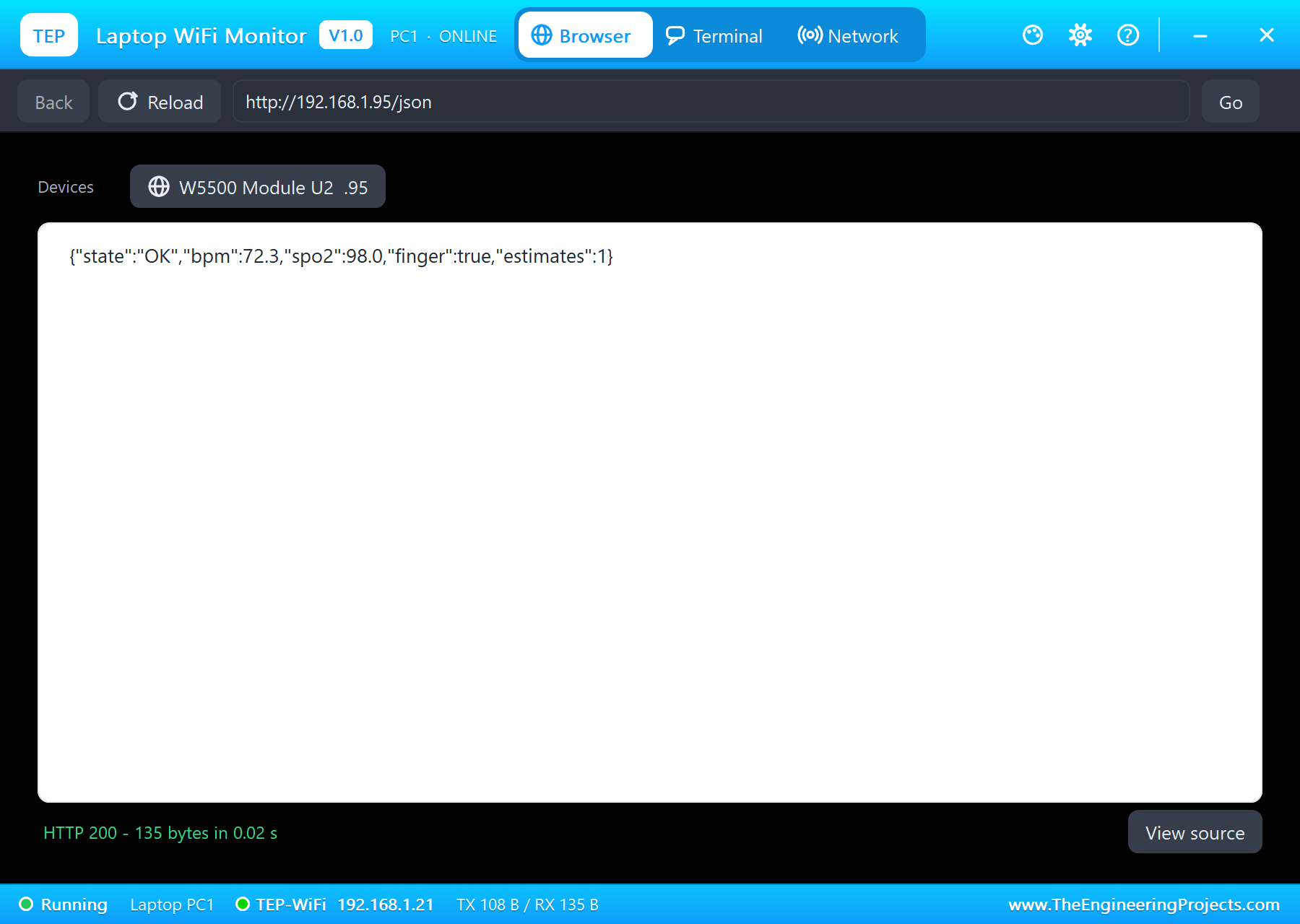
Task: Click the TEP logo badge
Action: (x=49, y=35)
